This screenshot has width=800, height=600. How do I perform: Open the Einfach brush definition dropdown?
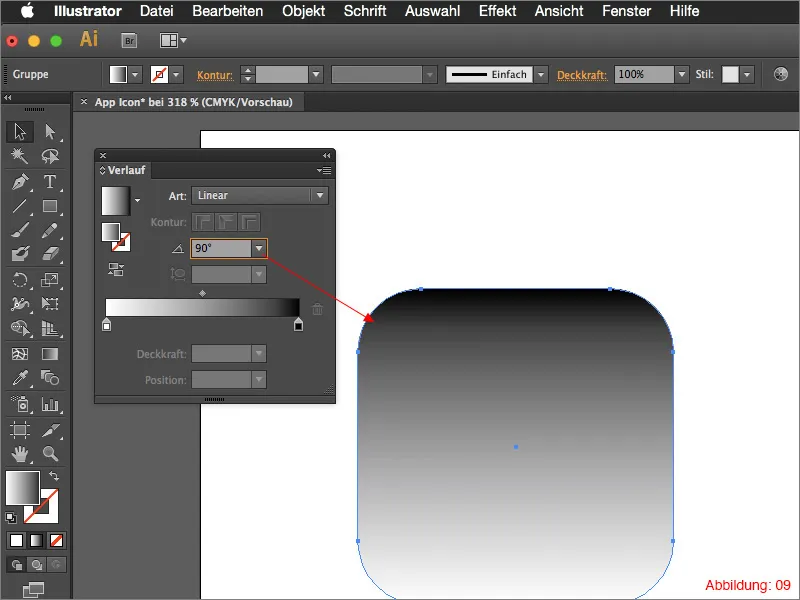(x=541, y=74)
